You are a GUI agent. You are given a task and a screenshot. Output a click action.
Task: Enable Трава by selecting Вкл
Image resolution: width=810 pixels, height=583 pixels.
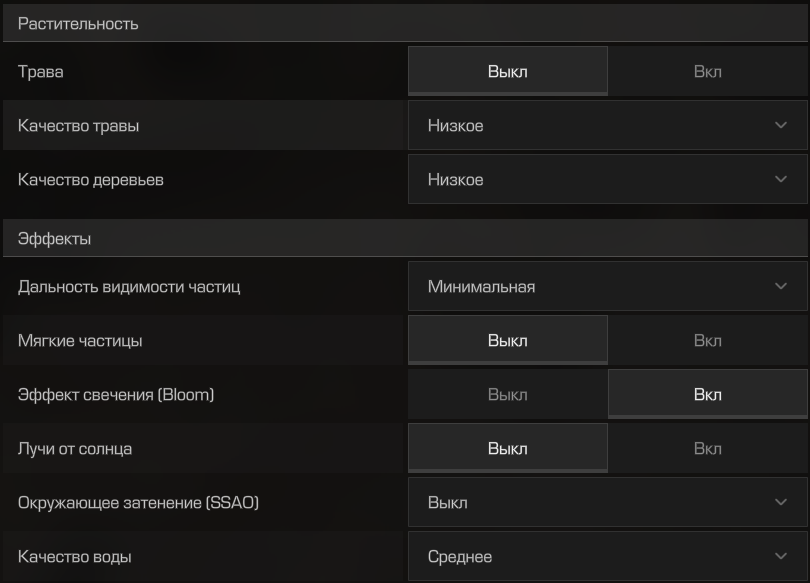coord(708,71)
